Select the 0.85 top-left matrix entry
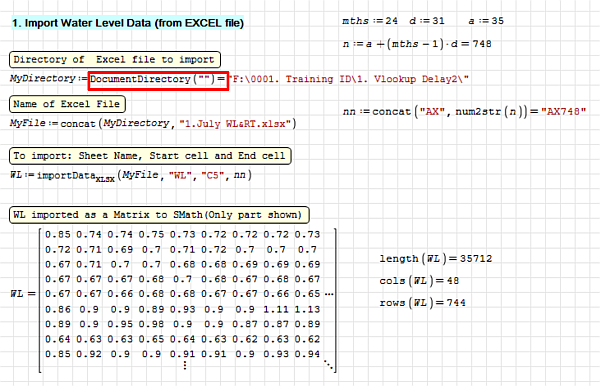The height and width of the screenshot is (386, 600). click(x=57, y=235)
